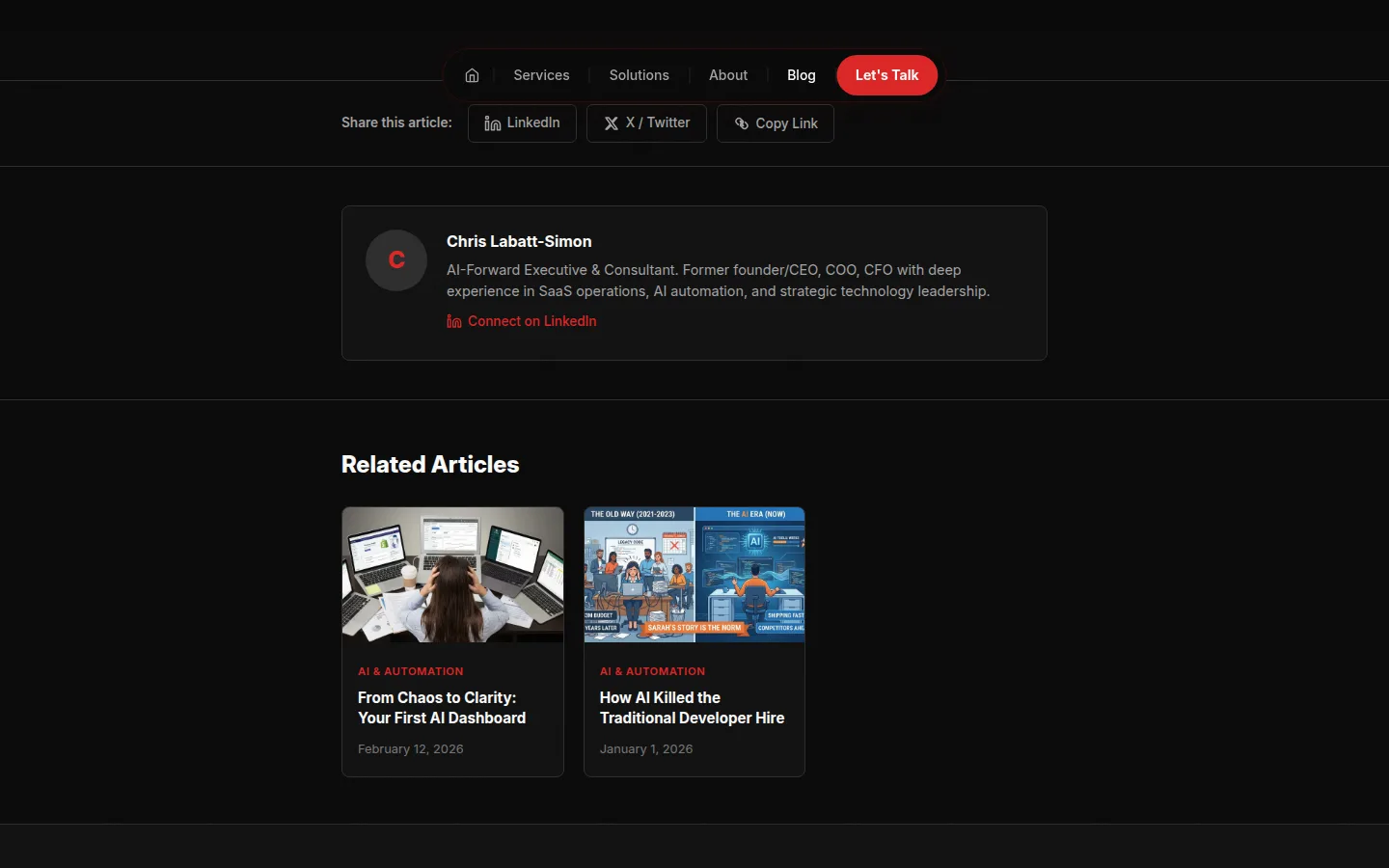Click the Let's Talk button
This screenshot has width=1389, height=868.
coord(886,75)
